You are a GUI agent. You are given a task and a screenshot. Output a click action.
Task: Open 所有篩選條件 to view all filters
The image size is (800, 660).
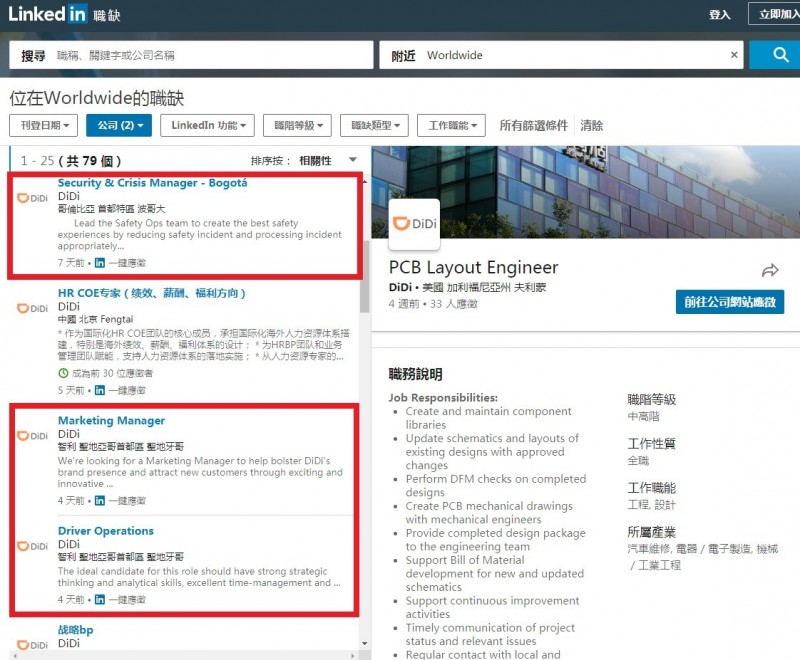536,127
